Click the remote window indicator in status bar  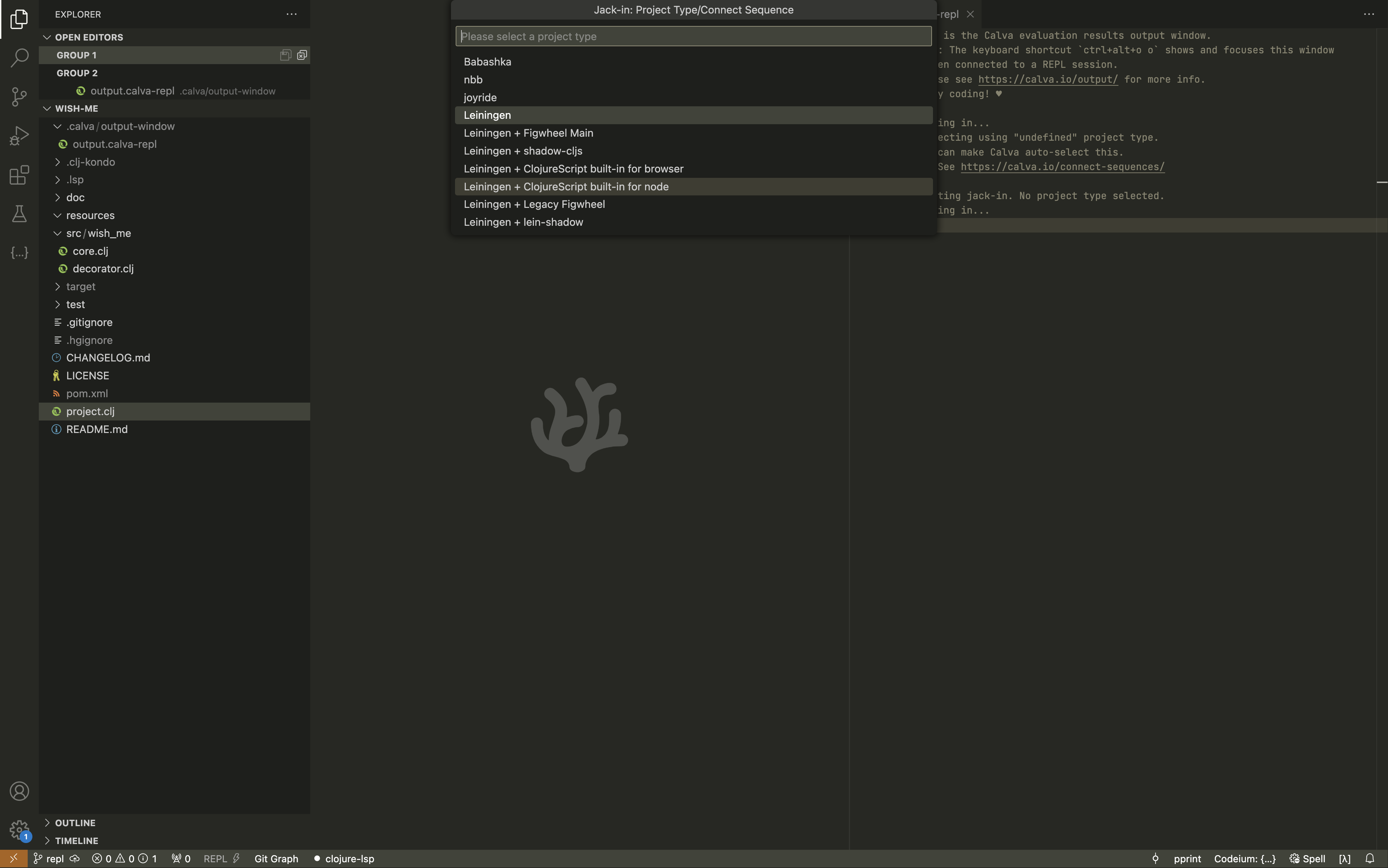[x=13, y=859]
